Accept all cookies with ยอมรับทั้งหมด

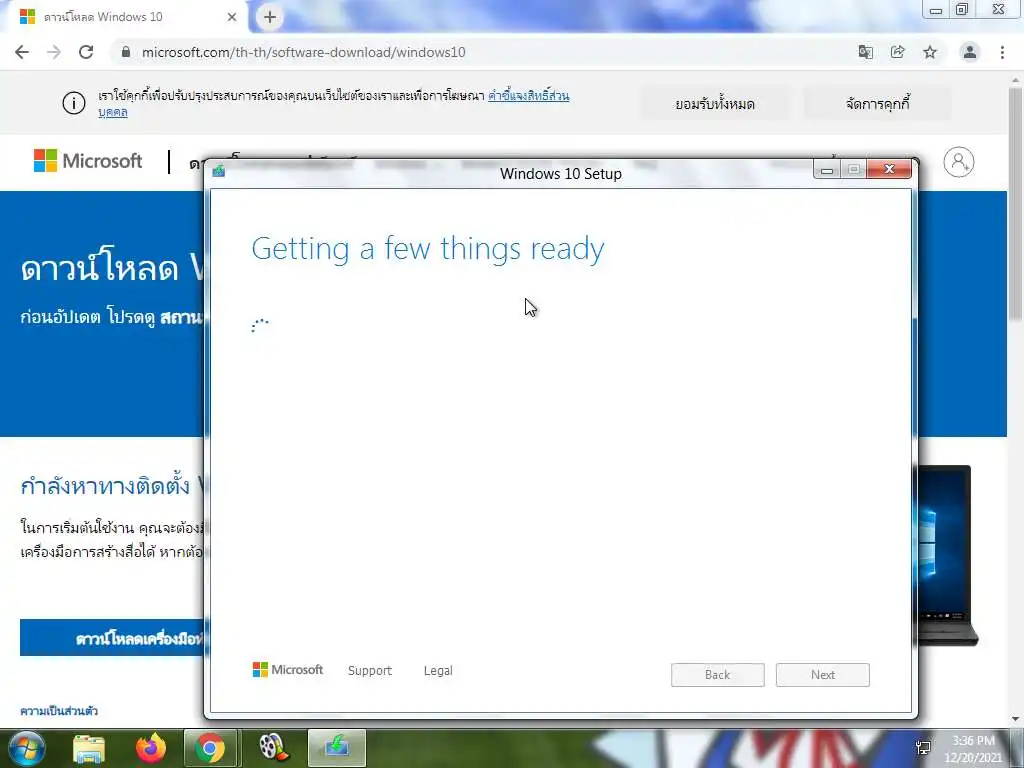[x=715, y=104]
